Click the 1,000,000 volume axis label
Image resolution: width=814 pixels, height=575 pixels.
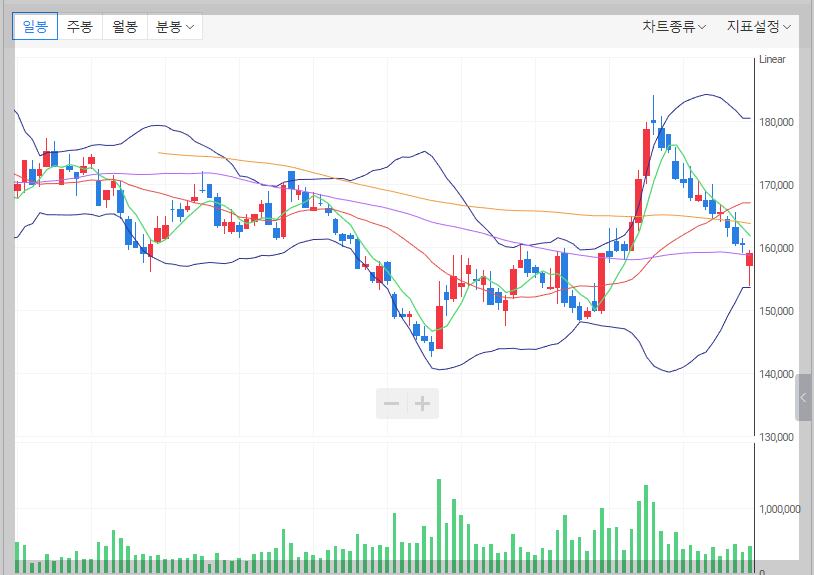(x=779, y=509)
